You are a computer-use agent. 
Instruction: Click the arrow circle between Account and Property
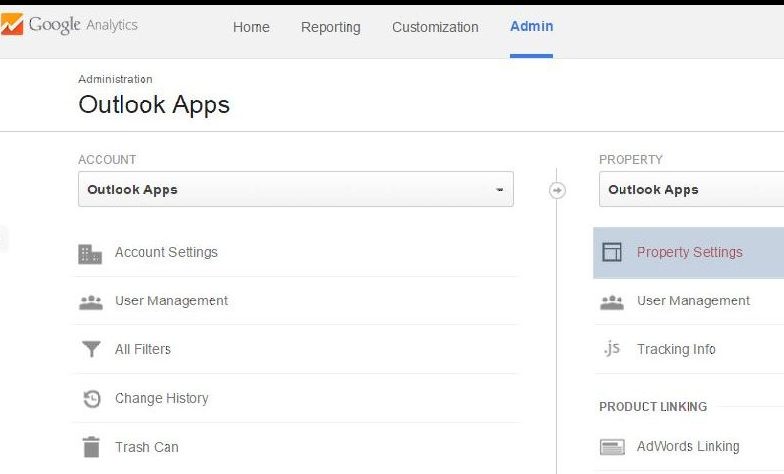click(x=557, y=190)
